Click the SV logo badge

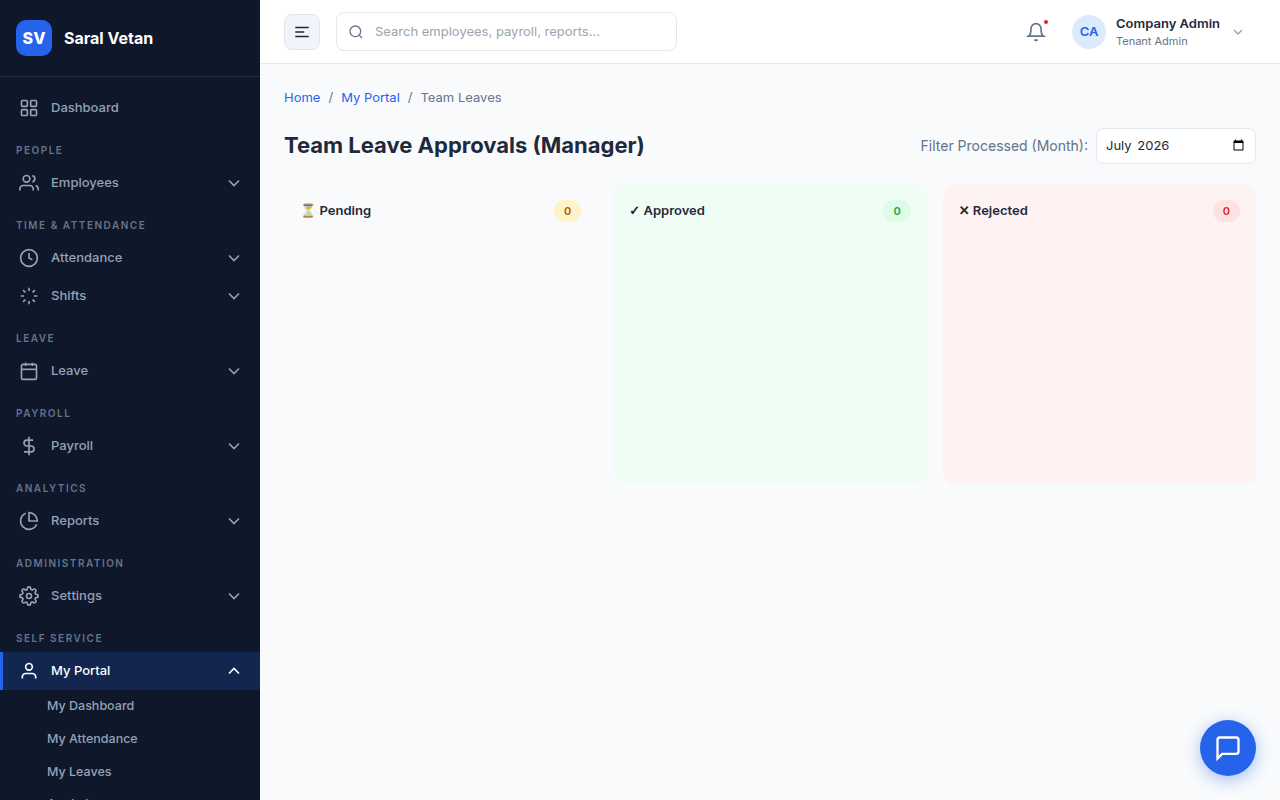click(x=34, y=38)
